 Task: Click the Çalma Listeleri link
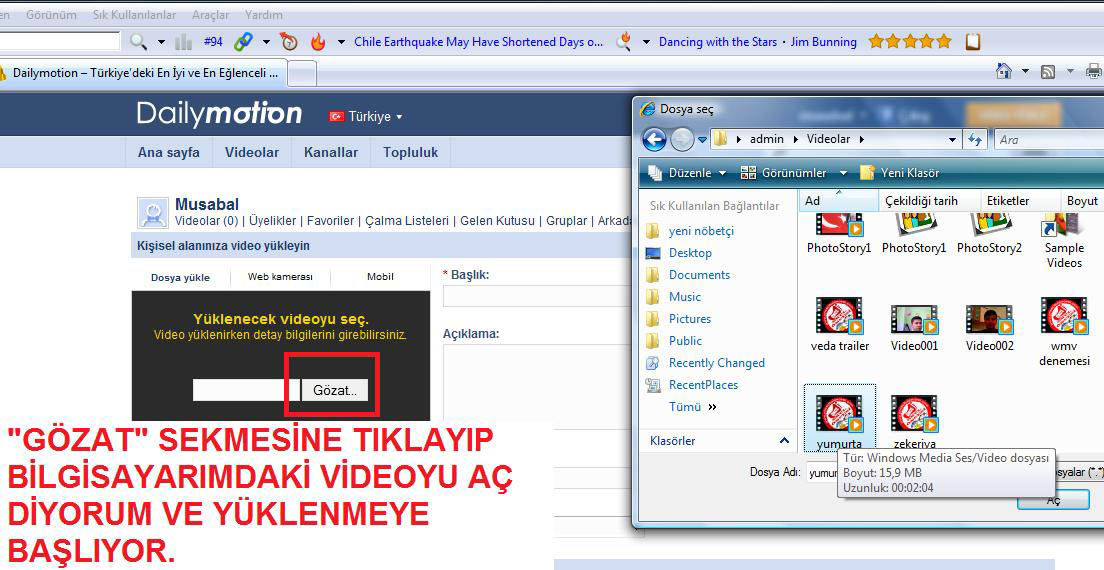(407, 221)
